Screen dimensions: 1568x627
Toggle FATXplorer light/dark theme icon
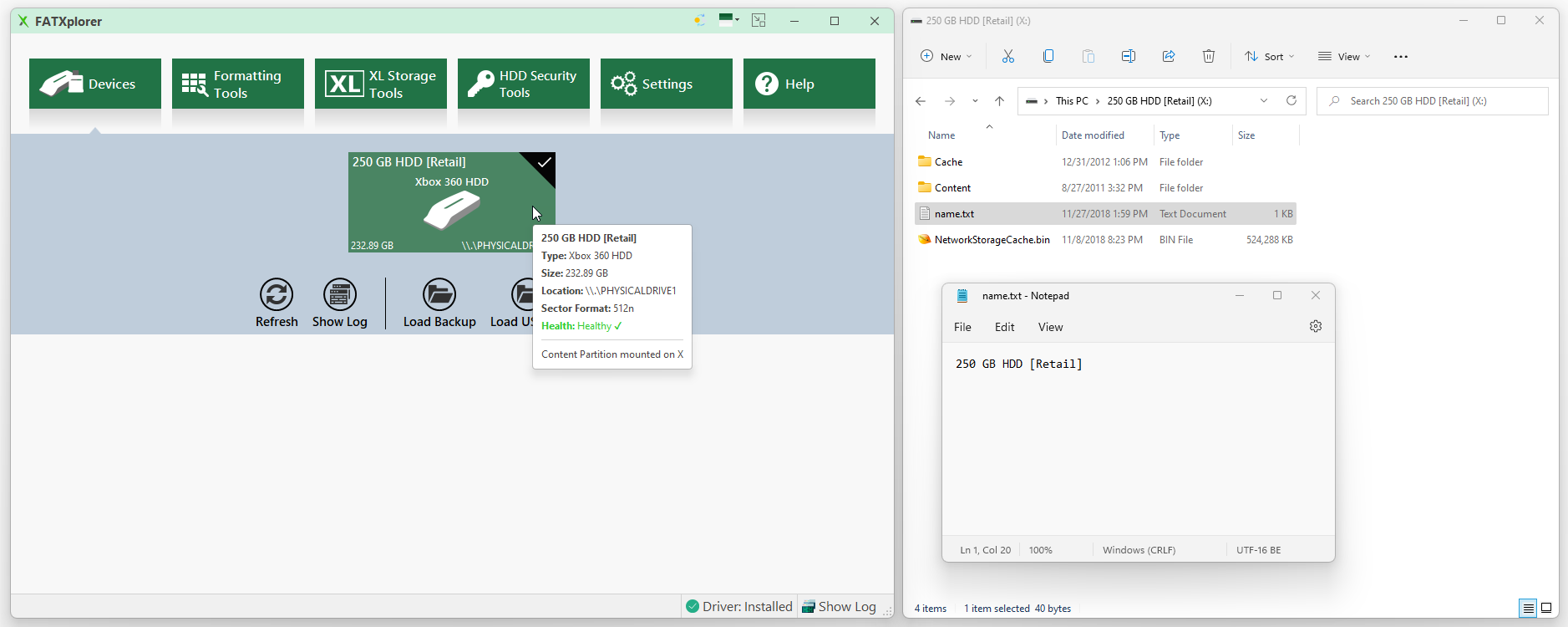[x=699, y=20]
